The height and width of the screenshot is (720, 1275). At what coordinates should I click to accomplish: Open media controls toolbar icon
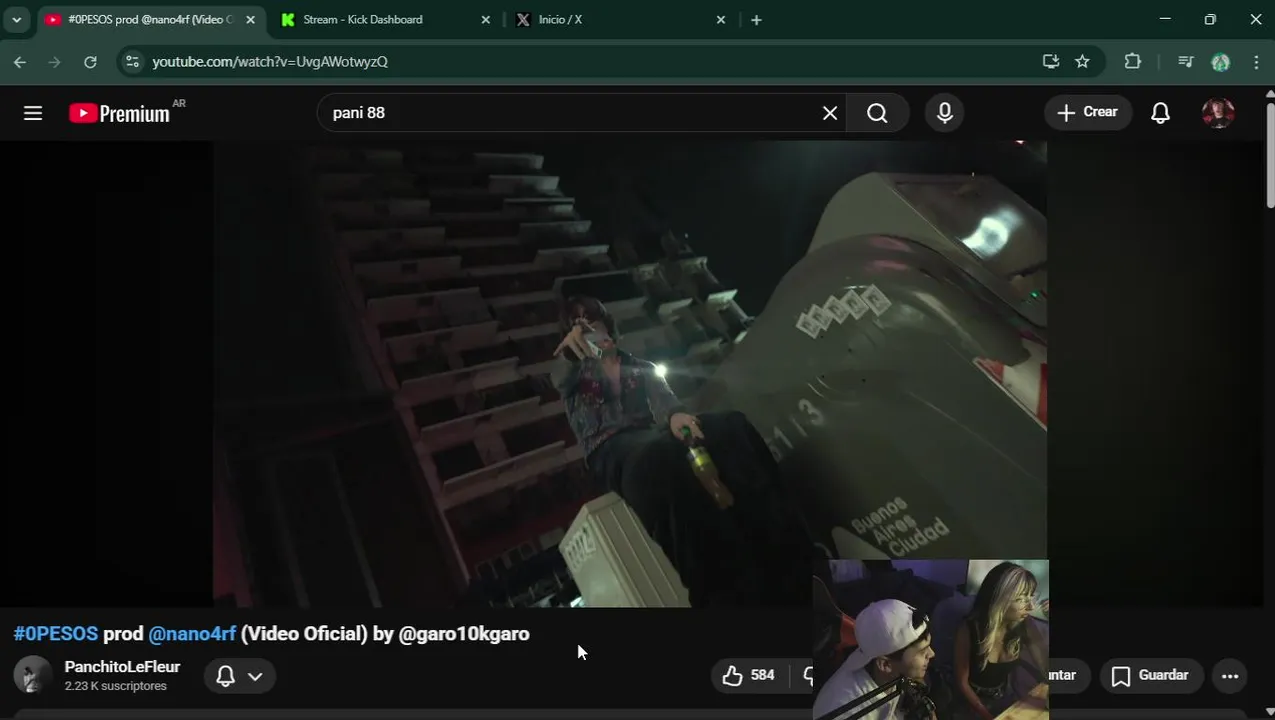1186,62
